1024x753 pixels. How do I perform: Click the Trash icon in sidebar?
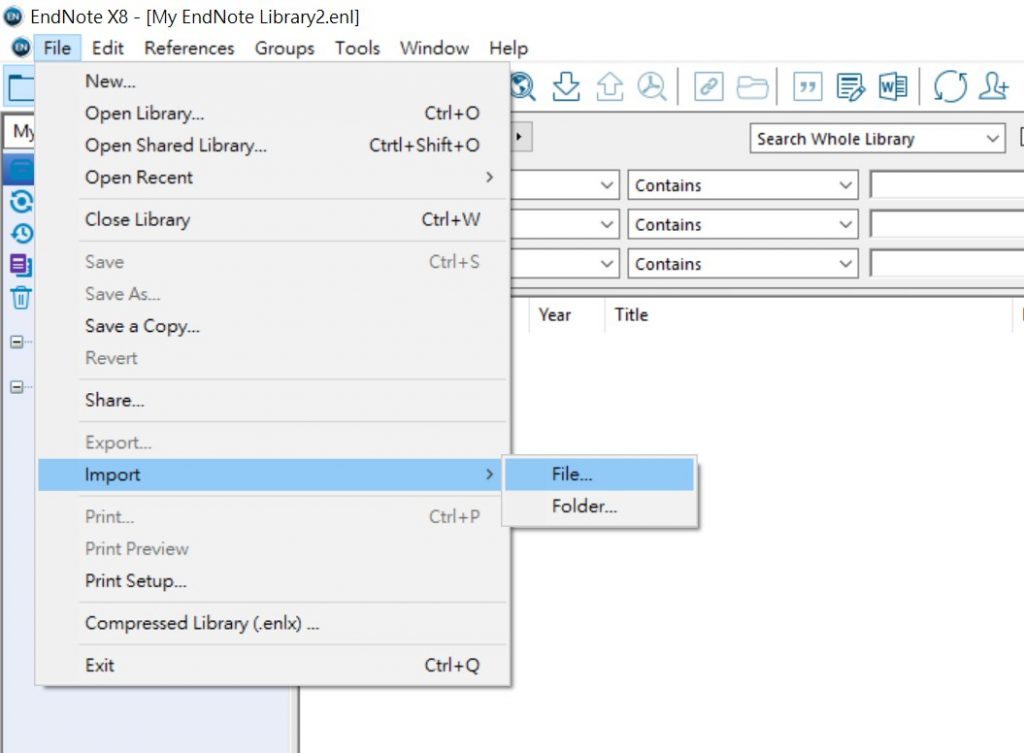(21, 298)
